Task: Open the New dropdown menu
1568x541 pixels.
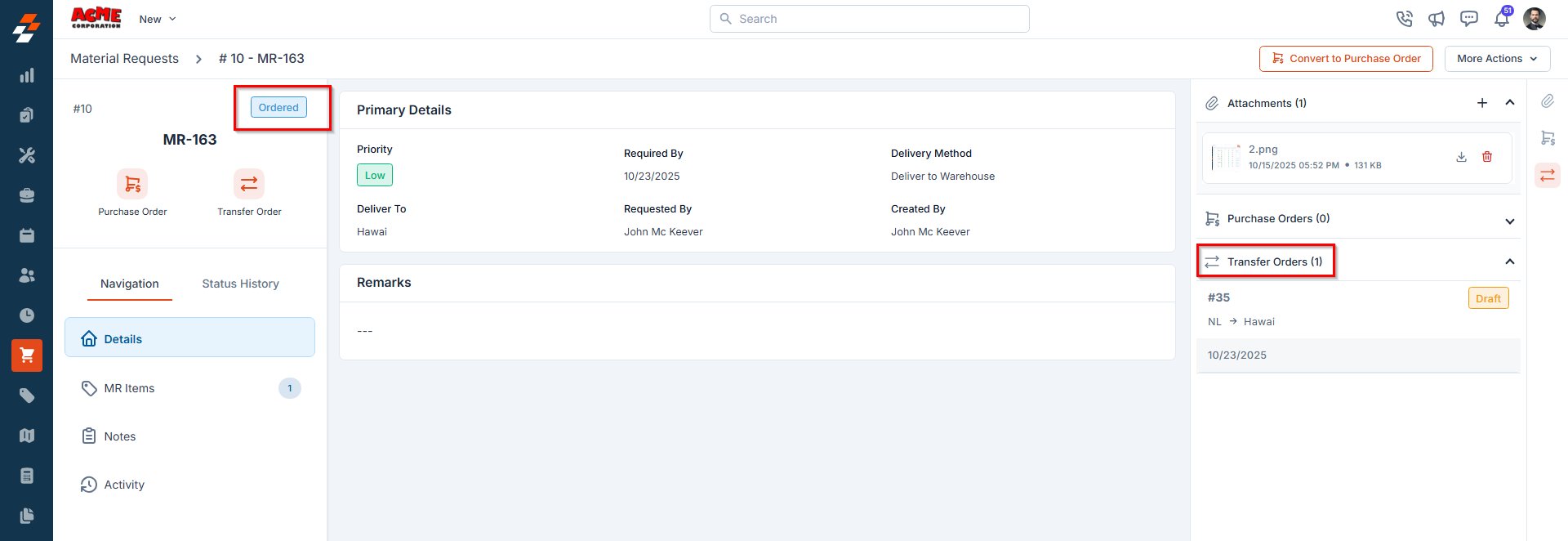Action: coord(158,19)
